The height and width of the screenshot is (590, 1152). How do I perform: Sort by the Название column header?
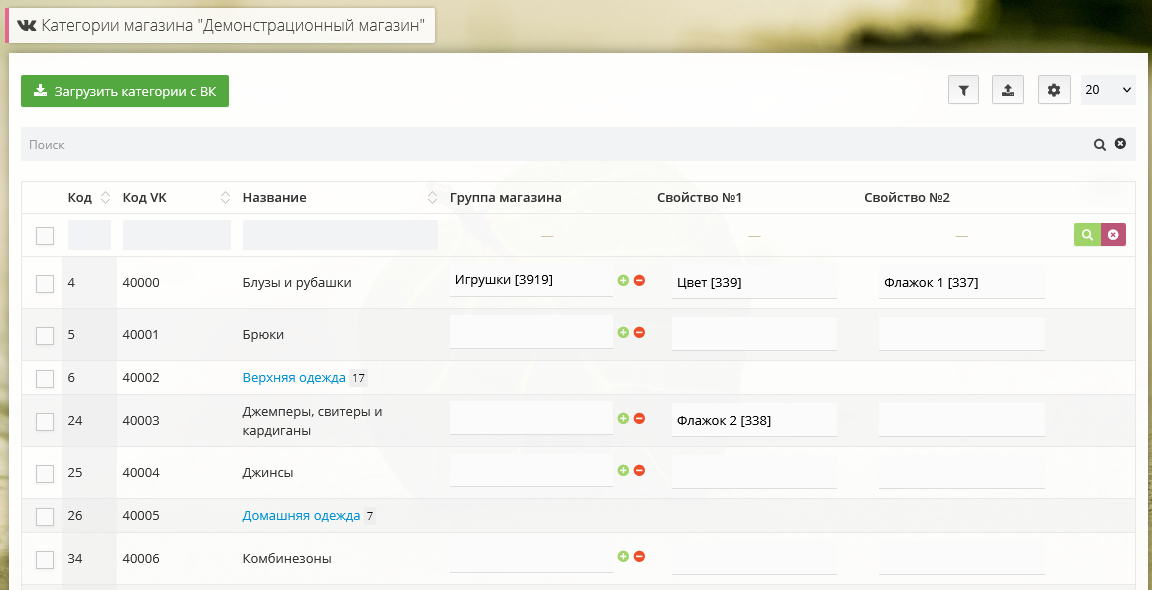[x=274, y=198]
